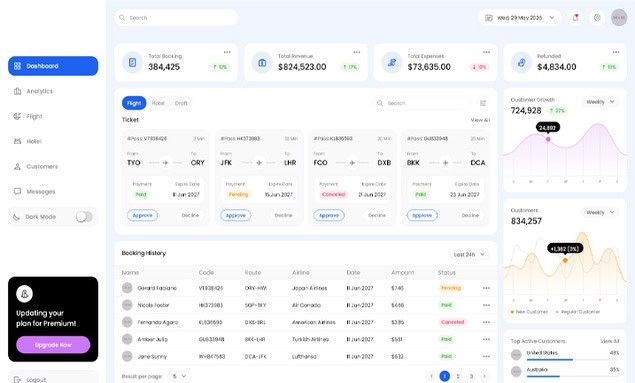Click the Upgrade Now button
The width and height of the screenshot is (635, 383).
(x=53, y=345)
